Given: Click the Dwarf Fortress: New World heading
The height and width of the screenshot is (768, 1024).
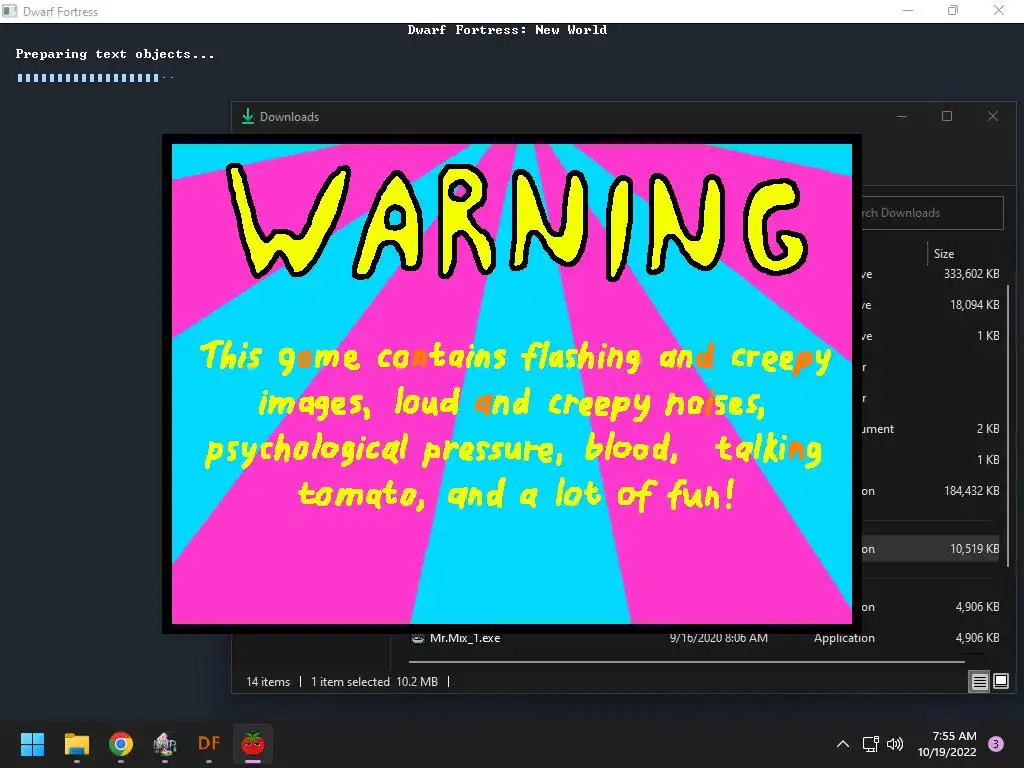Looking at the screenshot, I should click(x=507, y=29).
